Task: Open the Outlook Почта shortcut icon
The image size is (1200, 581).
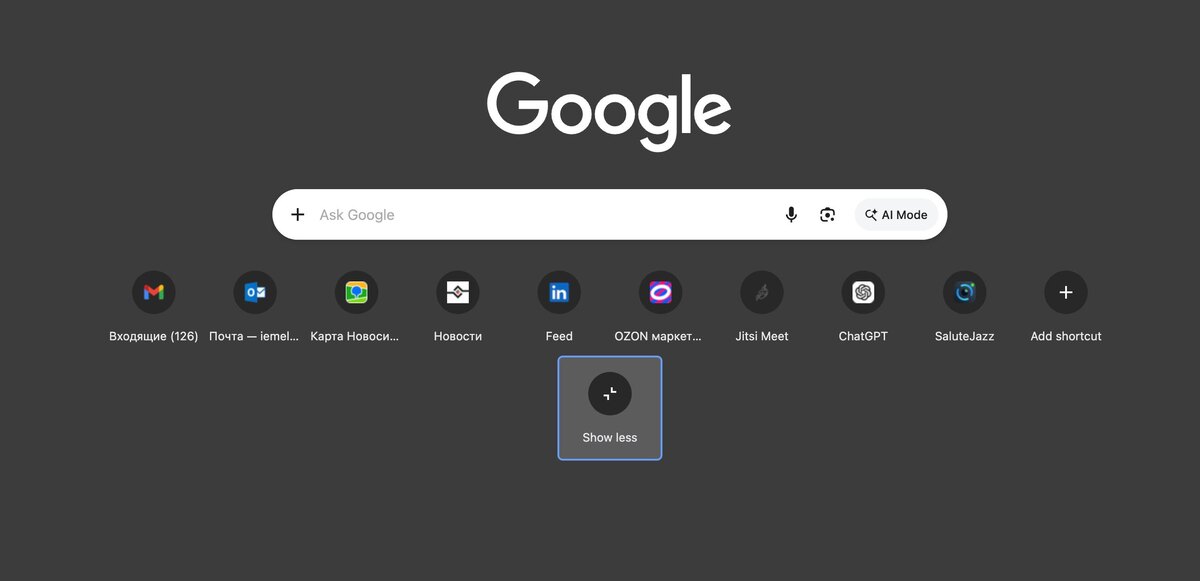Action: click(x=255, y=293)
